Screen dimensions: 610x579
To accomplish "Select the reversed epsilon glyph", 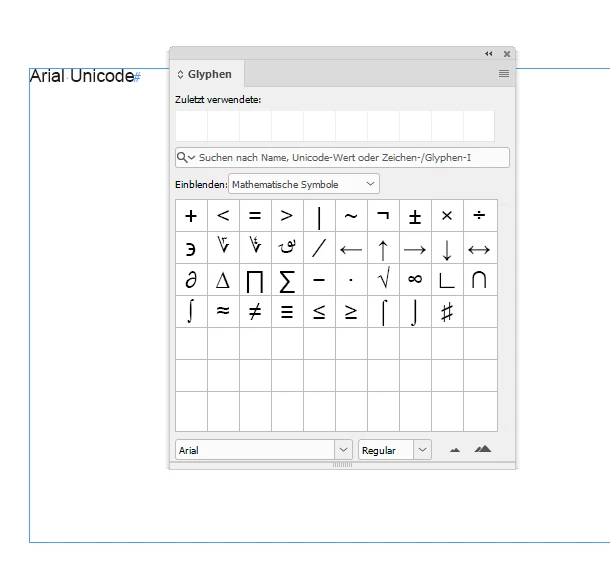I will 191,248.
